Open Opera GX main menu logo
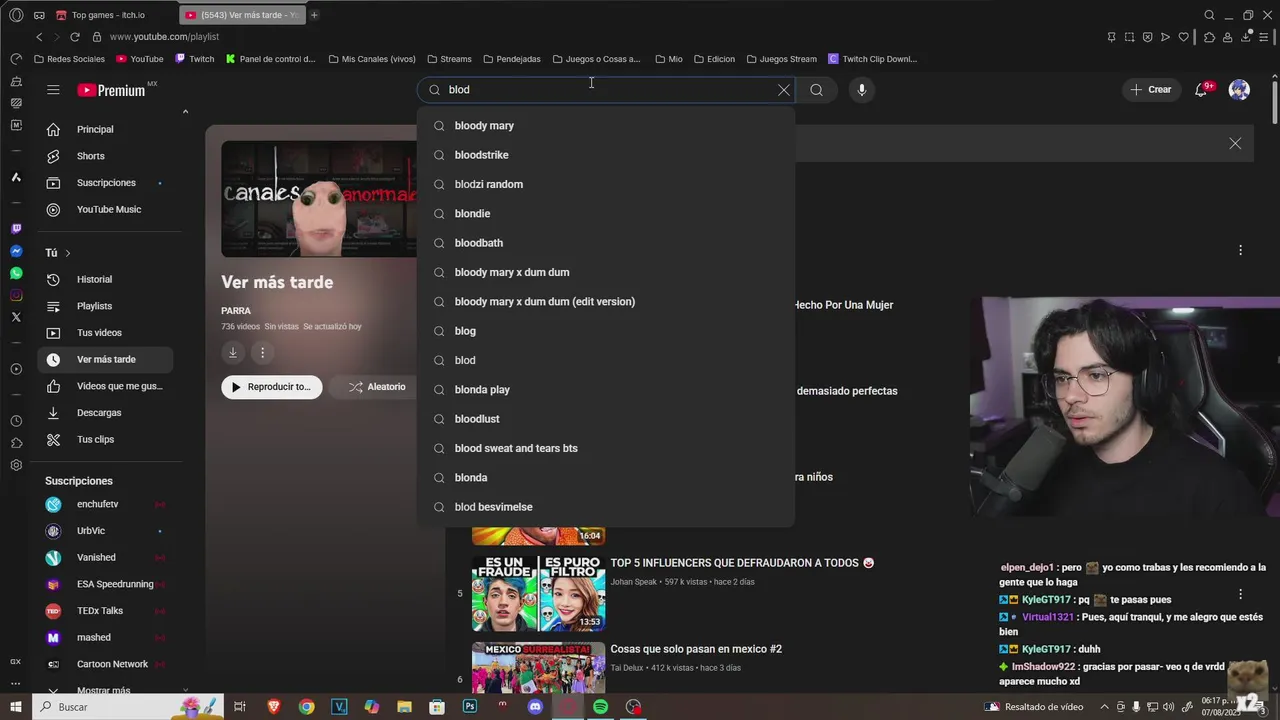 (16, 15)
